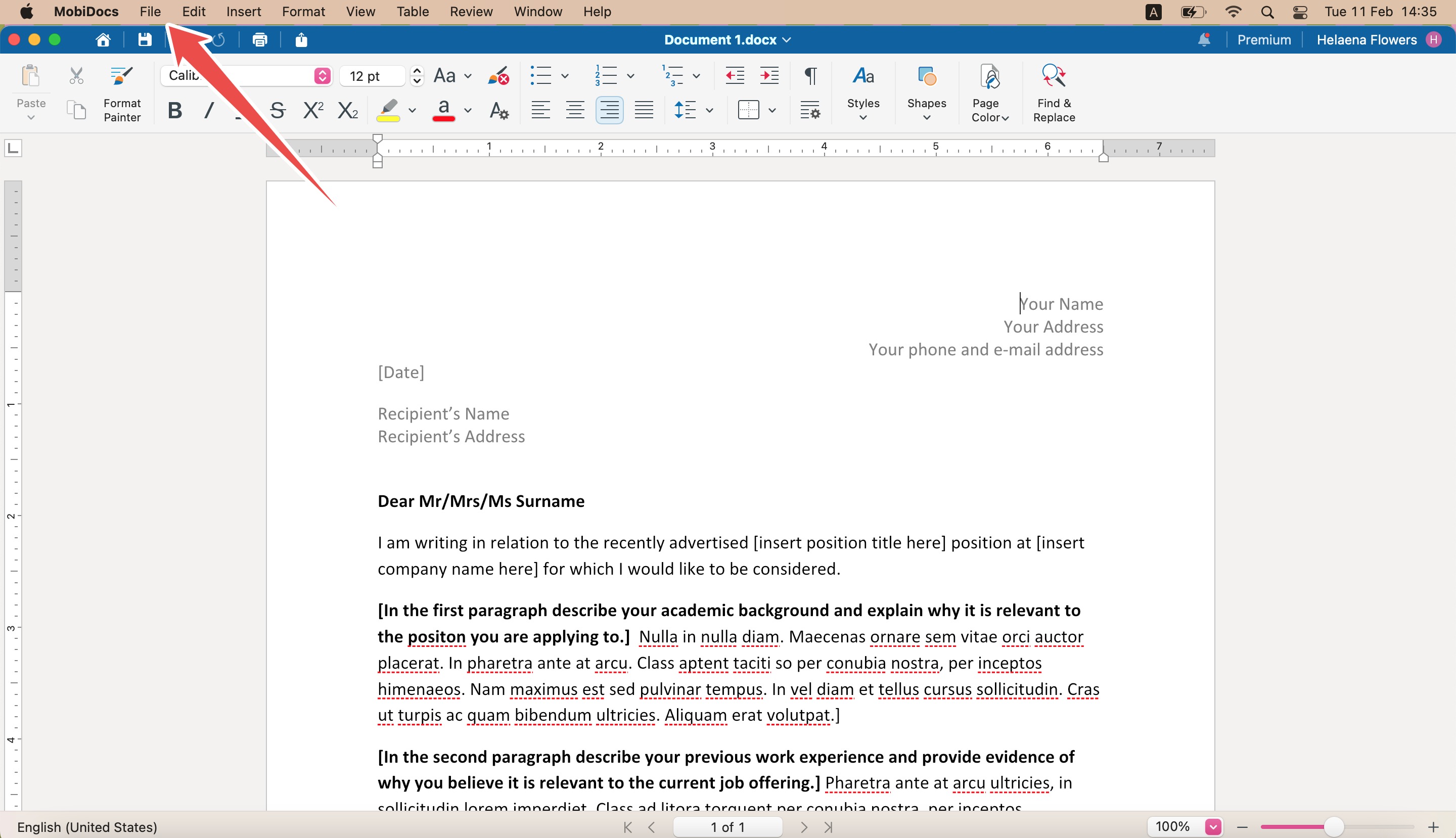
Task: Open the Document 1.docx title menu
Action: [x=727, y=40]
